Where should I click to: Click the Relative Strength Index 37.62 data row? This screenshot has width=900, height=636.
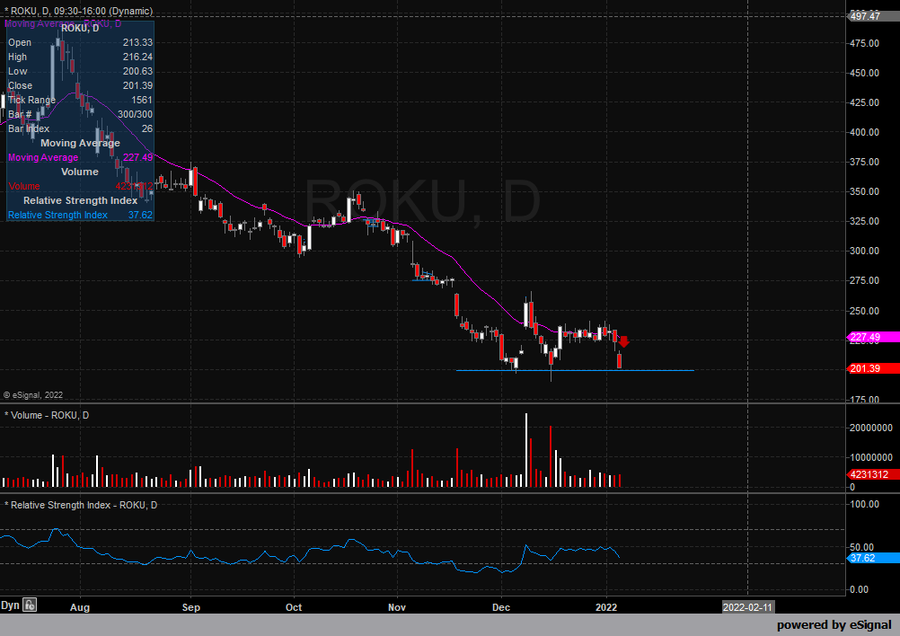pos(80,215)
